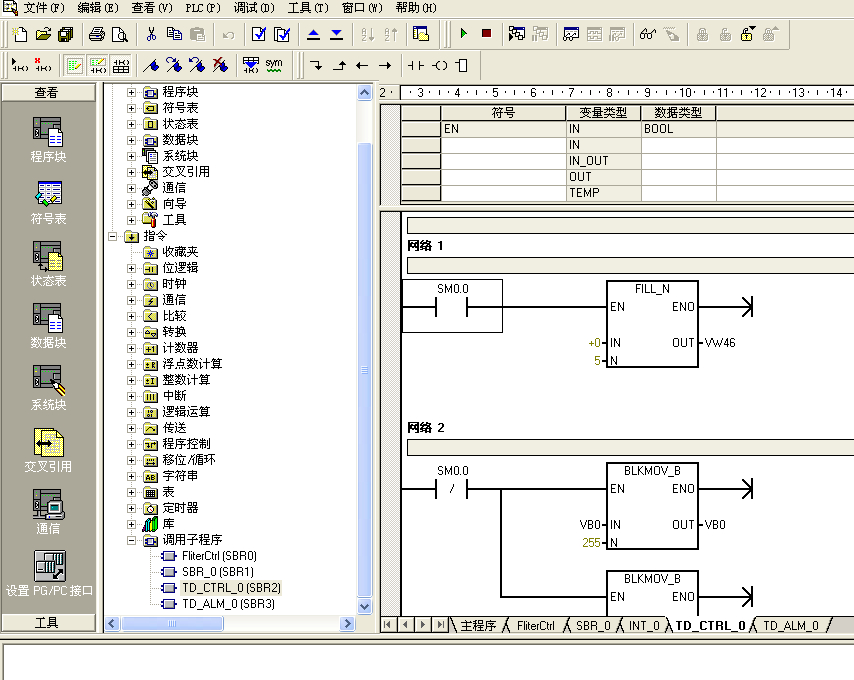854x680 pixels.
Task: Insert a contact from the ladder toolbar
Action: click(x=416, y=66)
